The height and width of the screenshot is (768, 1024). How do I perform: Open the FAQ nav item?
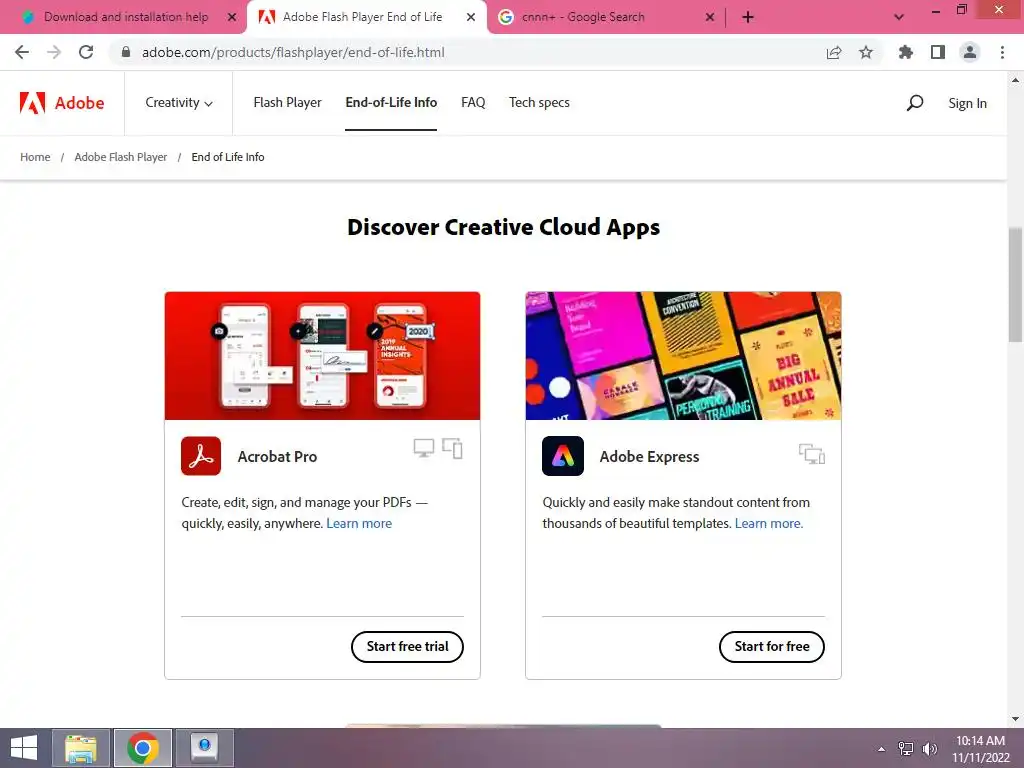473,103
